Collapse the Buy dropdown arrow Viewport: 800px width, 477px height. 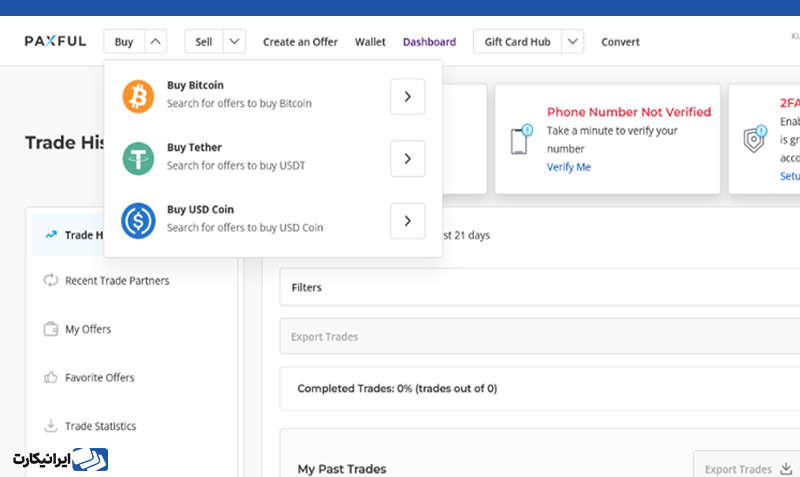tap(156, 41)
